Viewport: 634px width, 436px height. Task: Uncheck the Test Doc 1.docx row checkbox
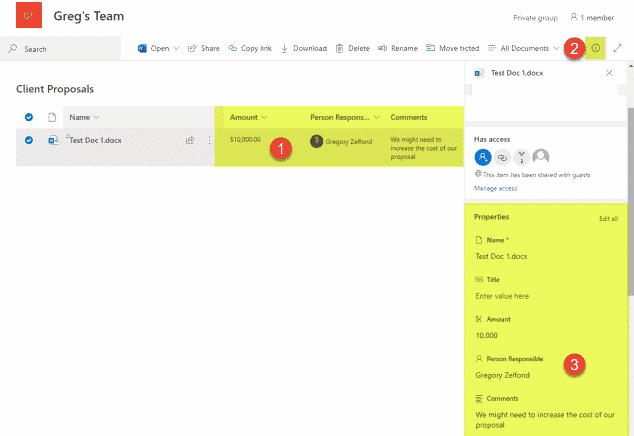point(29,140)
